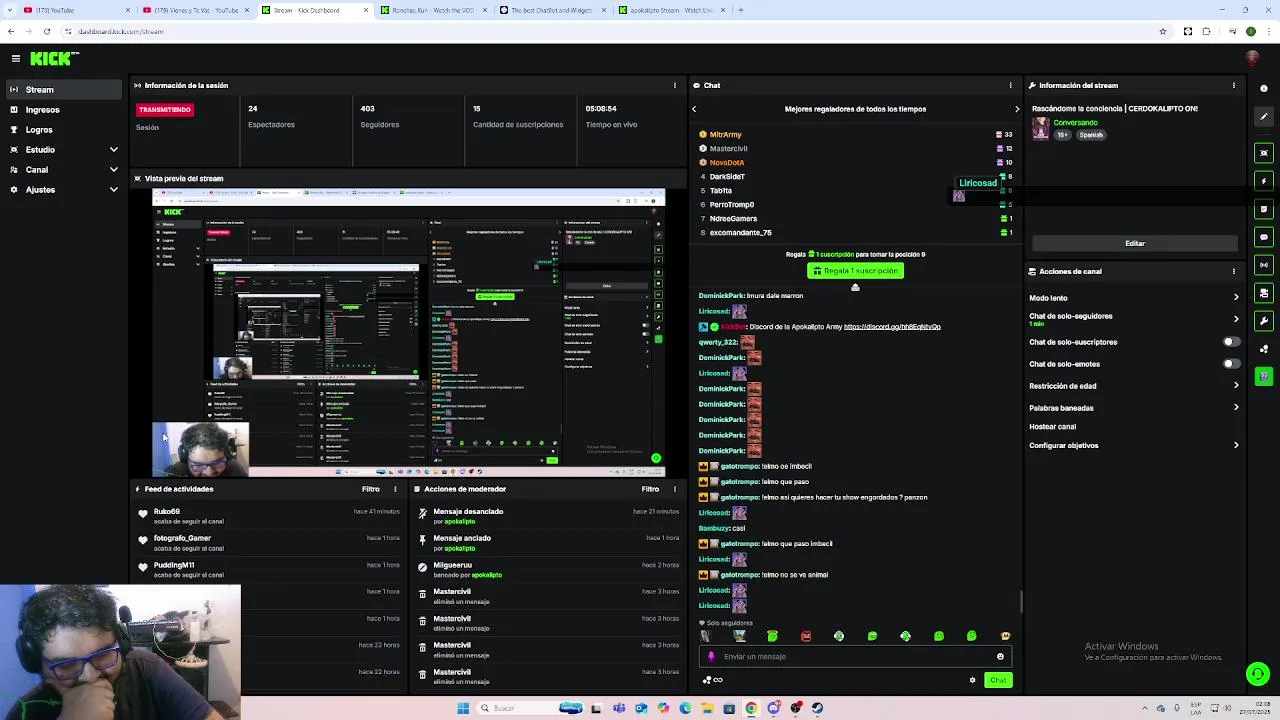The width and height of the screenshot is (1280, 720).
Task: Open Ingresos in the sidebar
Action: (x=64, y=110)
